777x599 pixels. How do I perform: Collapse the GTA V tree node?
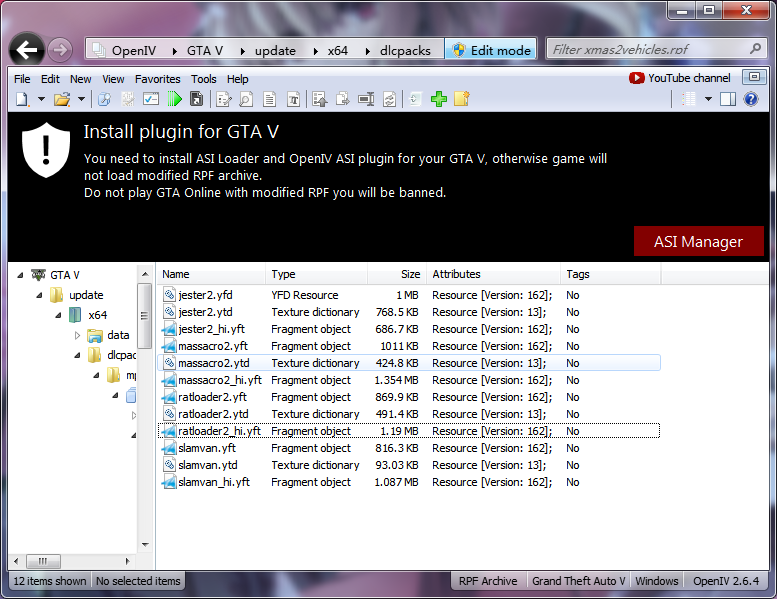coord(20,275)
